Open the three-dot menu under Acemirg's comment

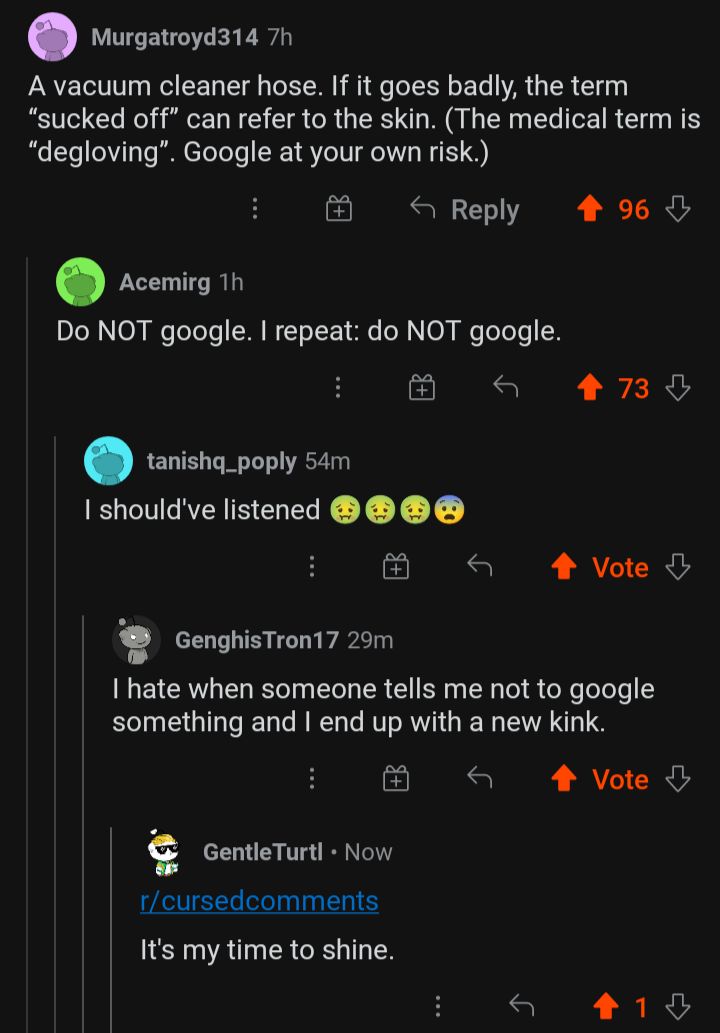[338, 388]
